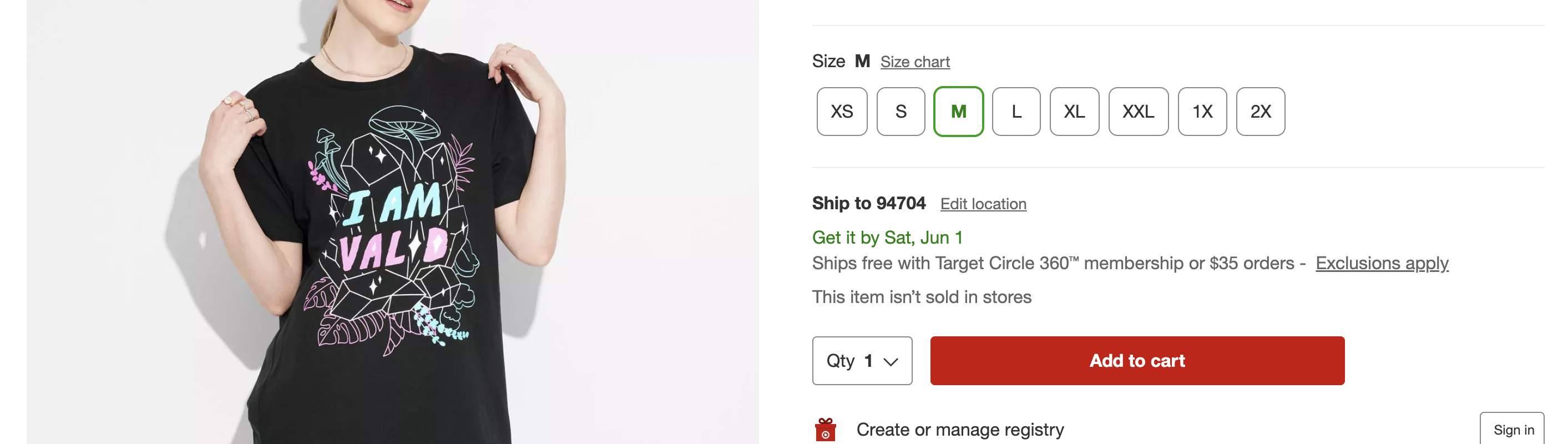Click the Qty dropdown chevron arrow
1568x444 pixels.
891,362
